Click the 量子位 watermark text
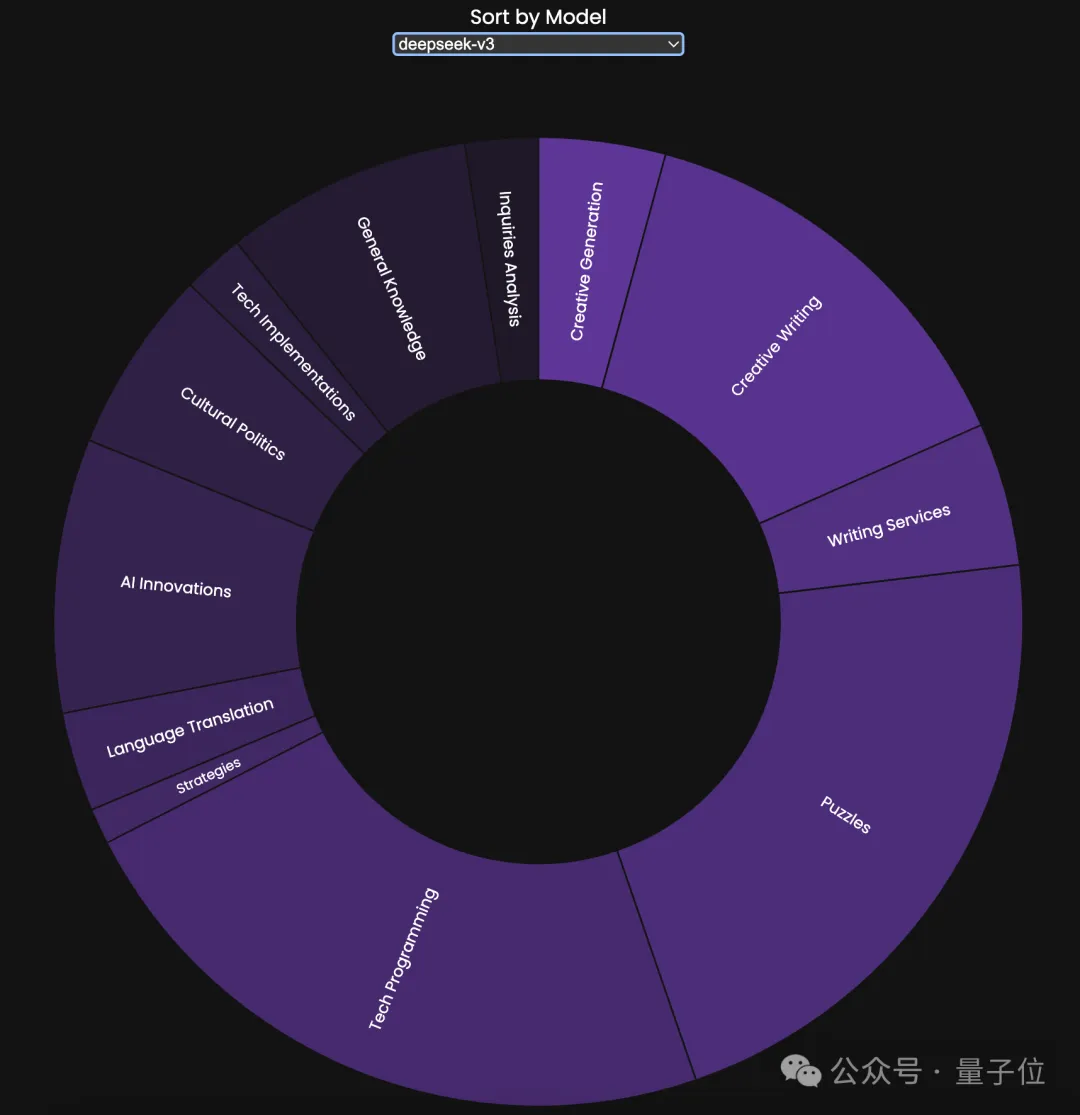Screen dimensions: 1080x1115 (1000, 1071)
